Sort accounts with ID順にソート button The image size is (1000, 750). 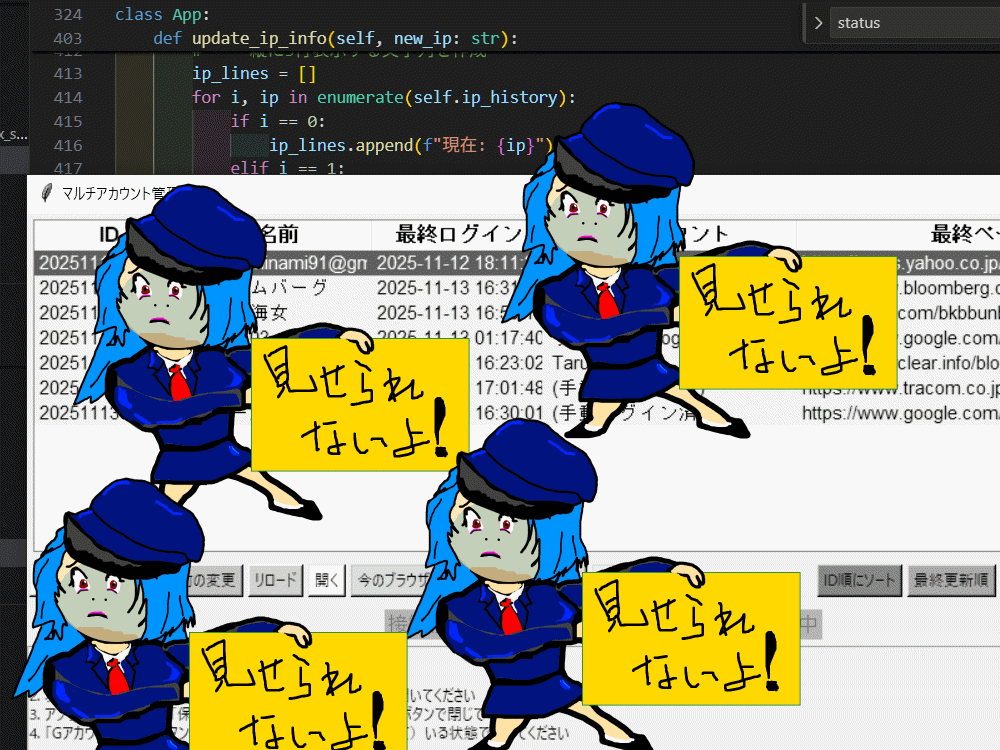pyautogui.click(x=859, y=580)
